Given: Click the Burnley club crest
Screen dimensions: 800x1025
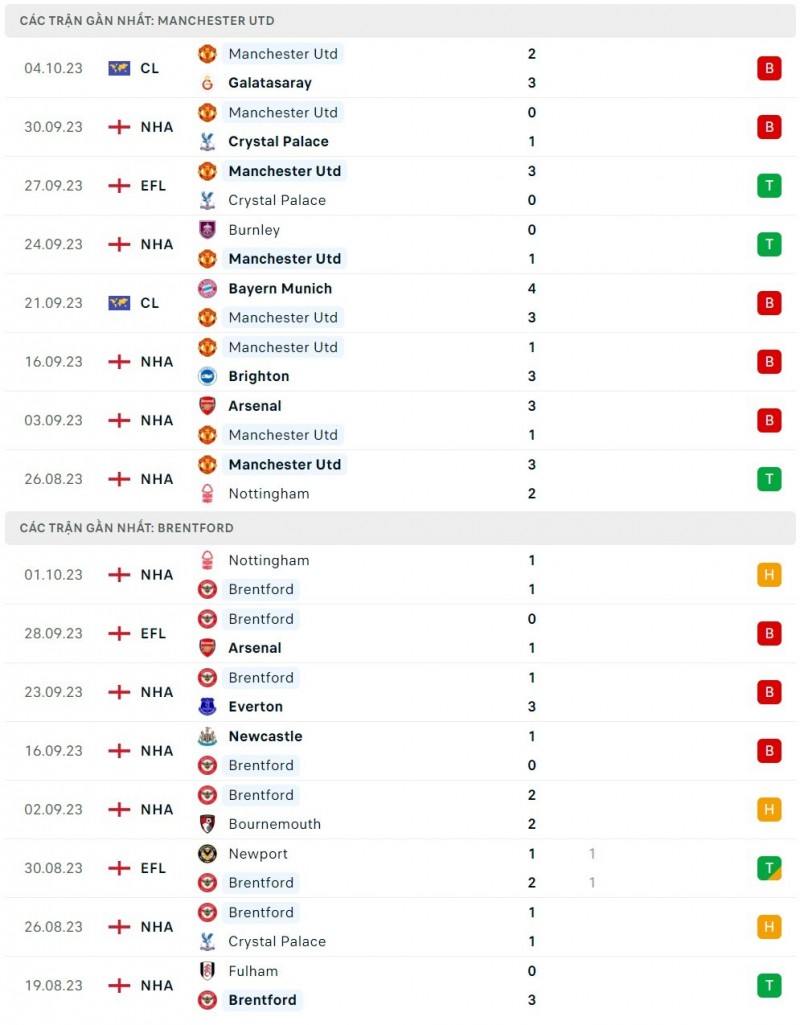Looking at the screenshot, I should [x=207, y=229].
